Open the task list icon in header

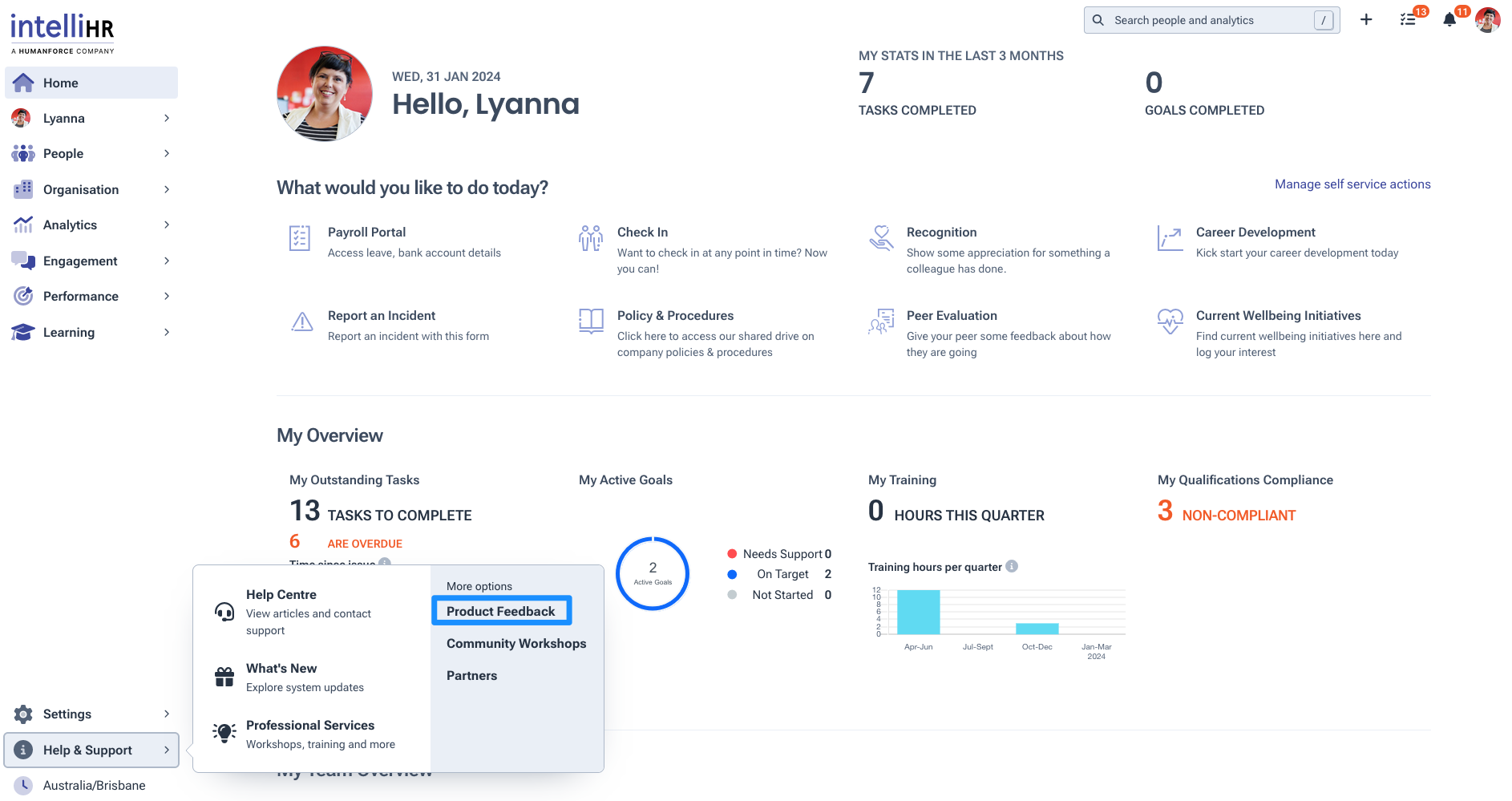coord(1408,20)
